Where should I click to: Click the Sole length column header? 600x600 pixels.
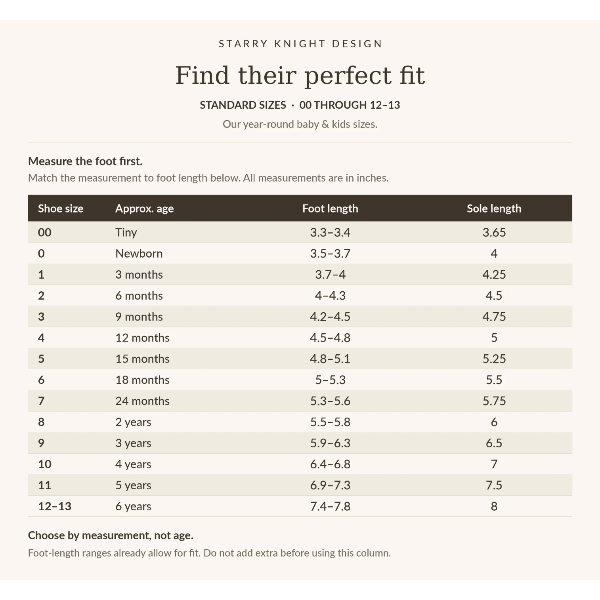[494, 209]
